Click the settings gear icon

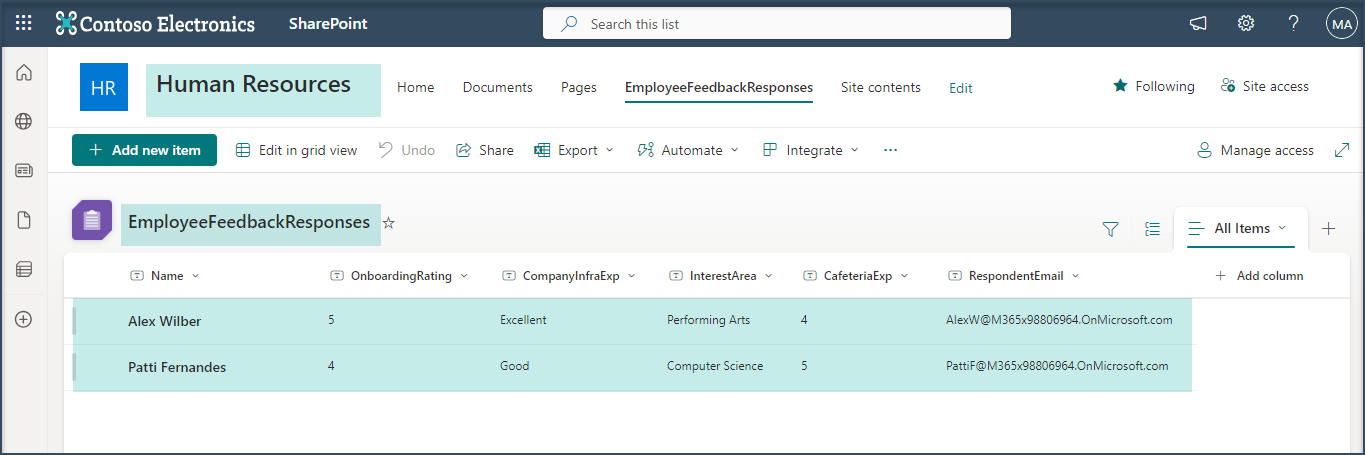point(1246,23)
